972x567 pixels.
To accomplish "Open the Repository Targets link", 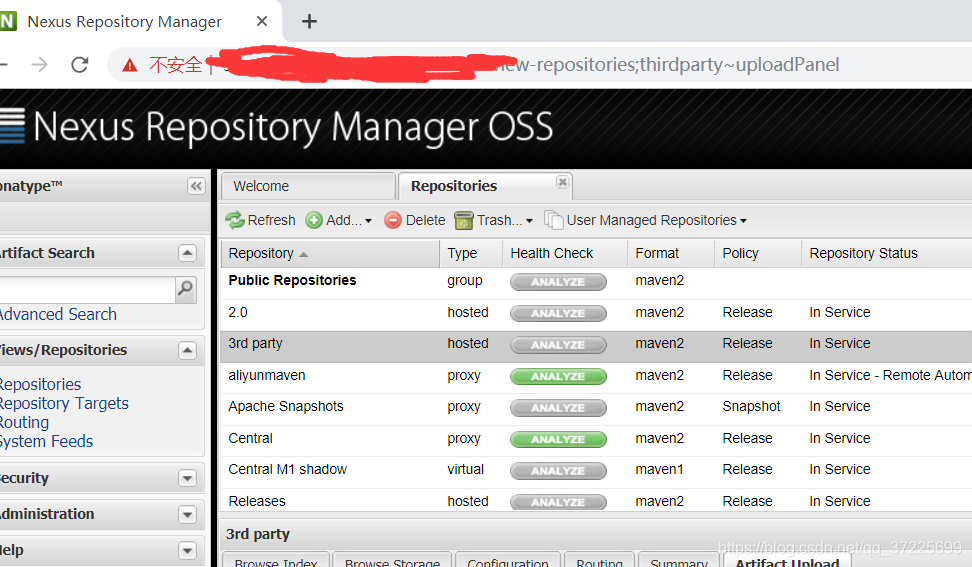I will (x=64, y=403).
